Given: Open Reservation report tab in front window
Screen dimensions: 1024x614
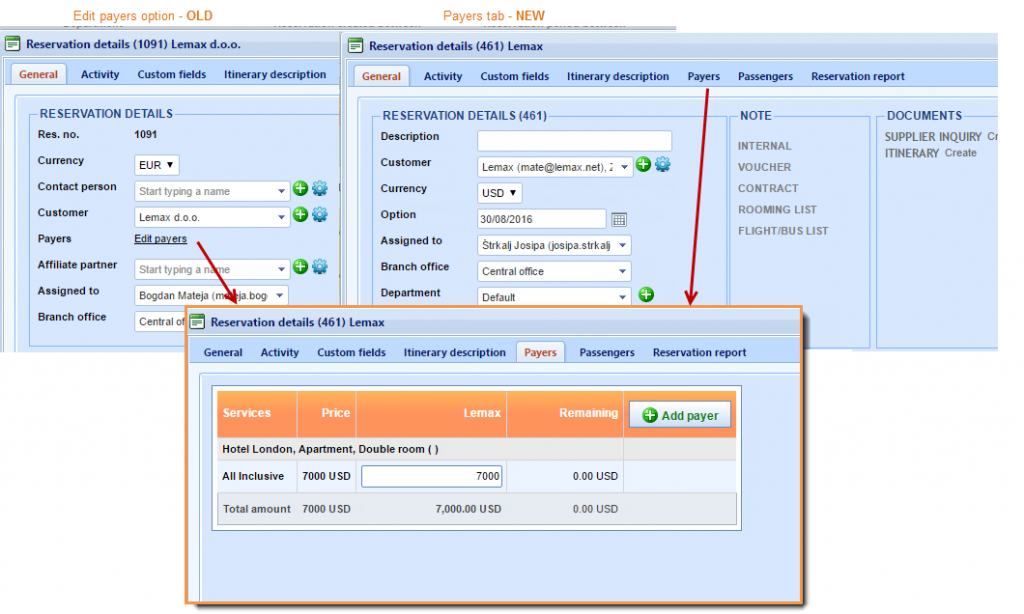Looking at the screenshot, I should (699, 353).
